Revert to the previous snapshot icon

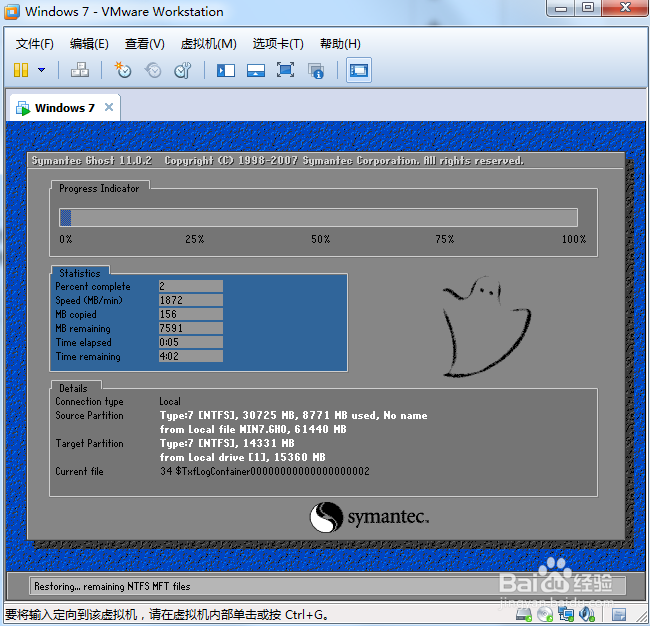point(153,70)
